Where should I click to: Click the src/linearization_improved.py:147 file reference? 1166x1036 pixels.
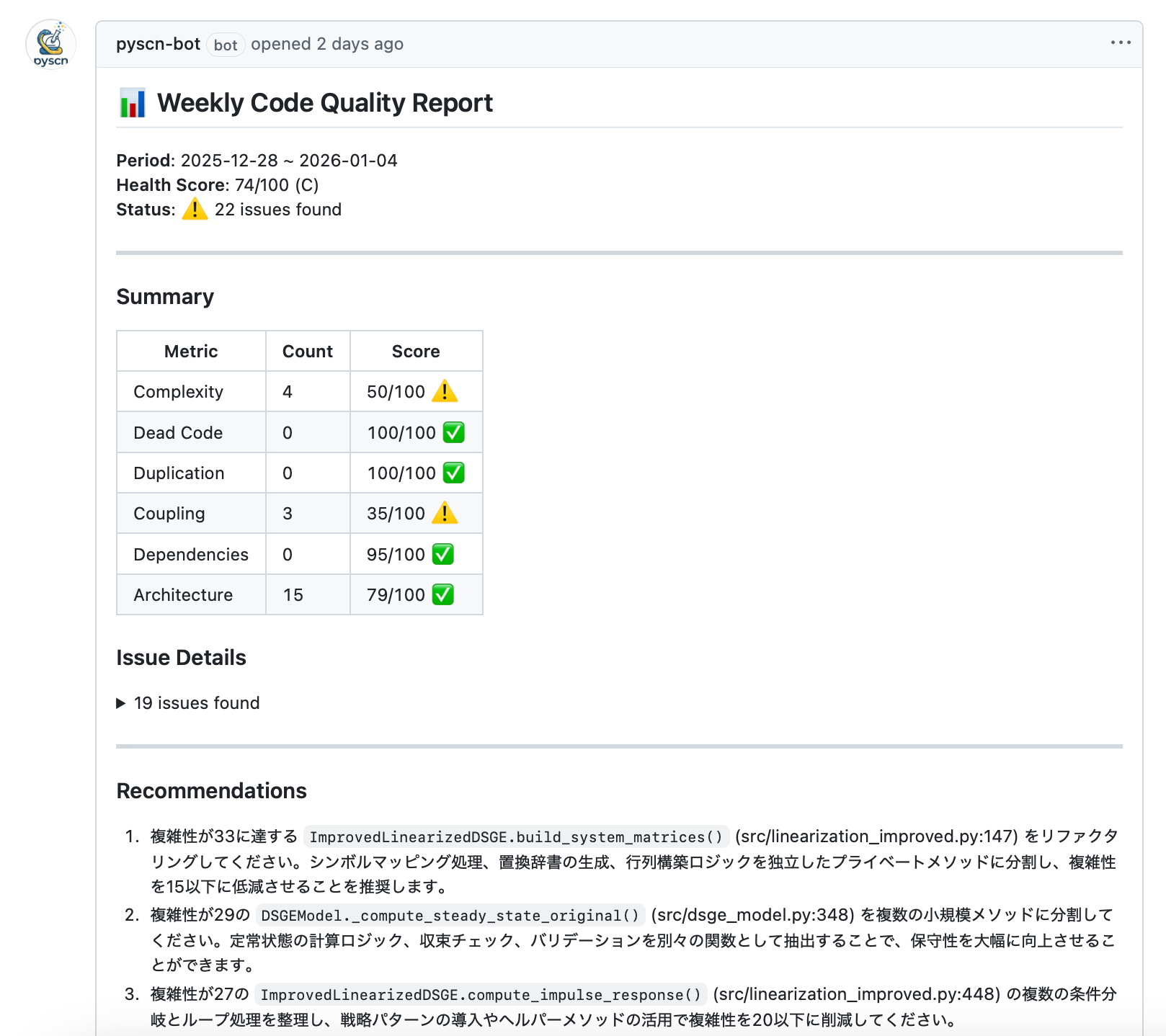[x=876, y=836]
